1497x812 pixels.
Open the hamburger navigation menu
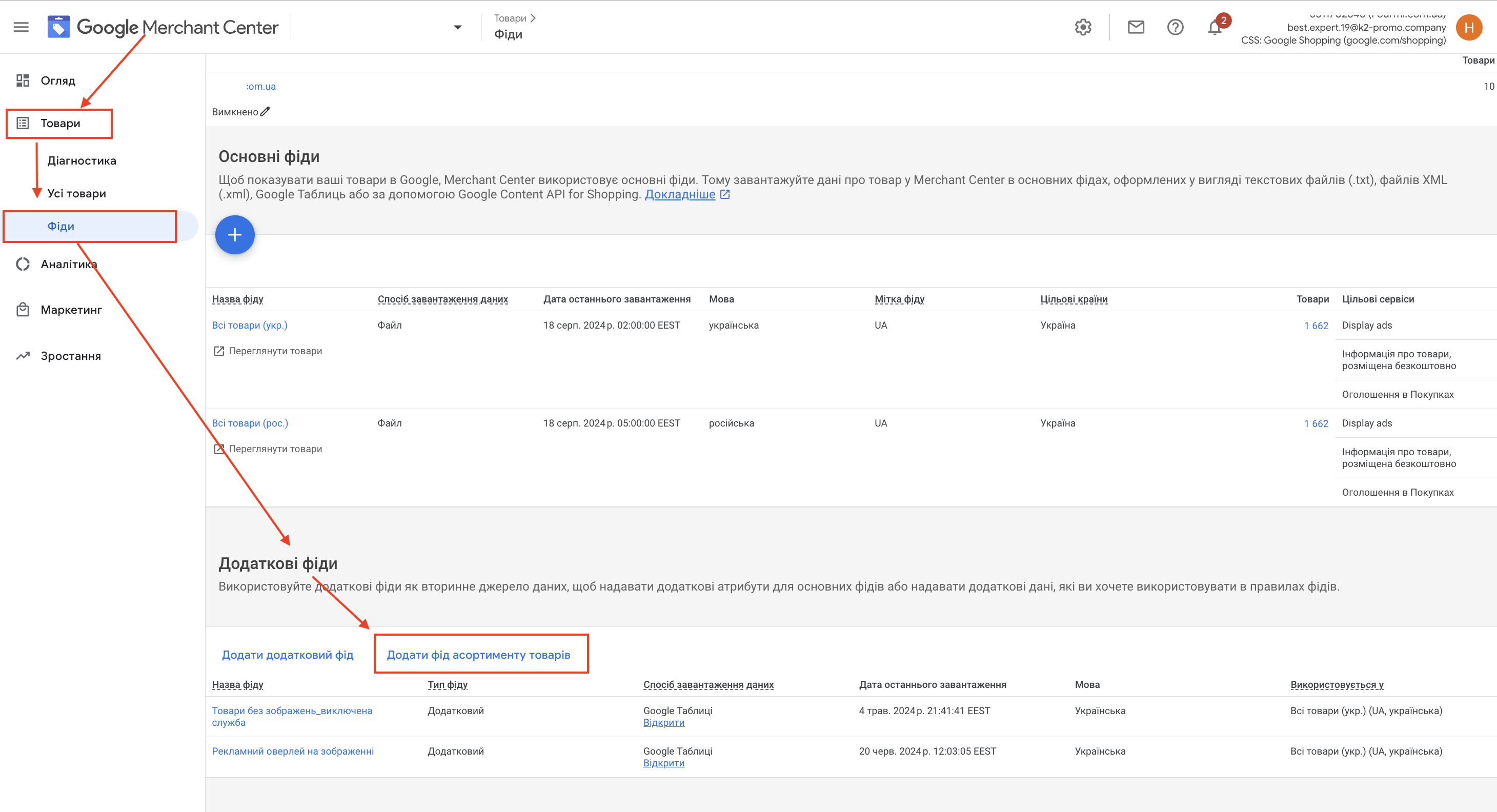pos(21,27)
